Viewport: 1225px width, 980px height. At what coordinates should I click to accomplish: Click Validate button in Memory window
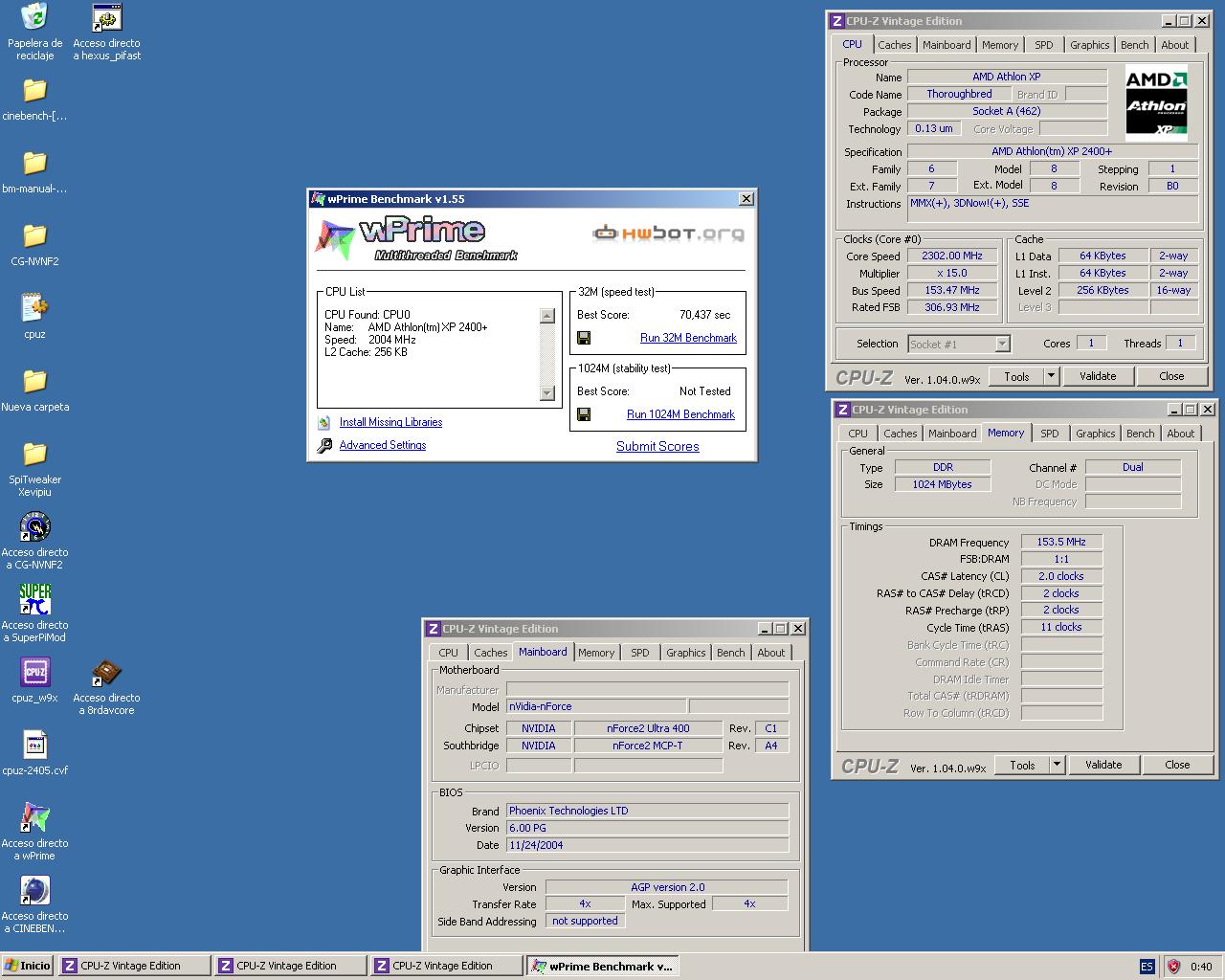[1103, 765]
